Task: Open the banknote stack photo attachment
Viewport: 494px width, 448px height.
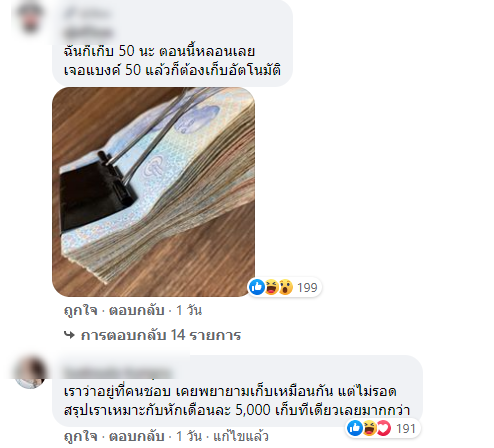Action: coord(154,192)
